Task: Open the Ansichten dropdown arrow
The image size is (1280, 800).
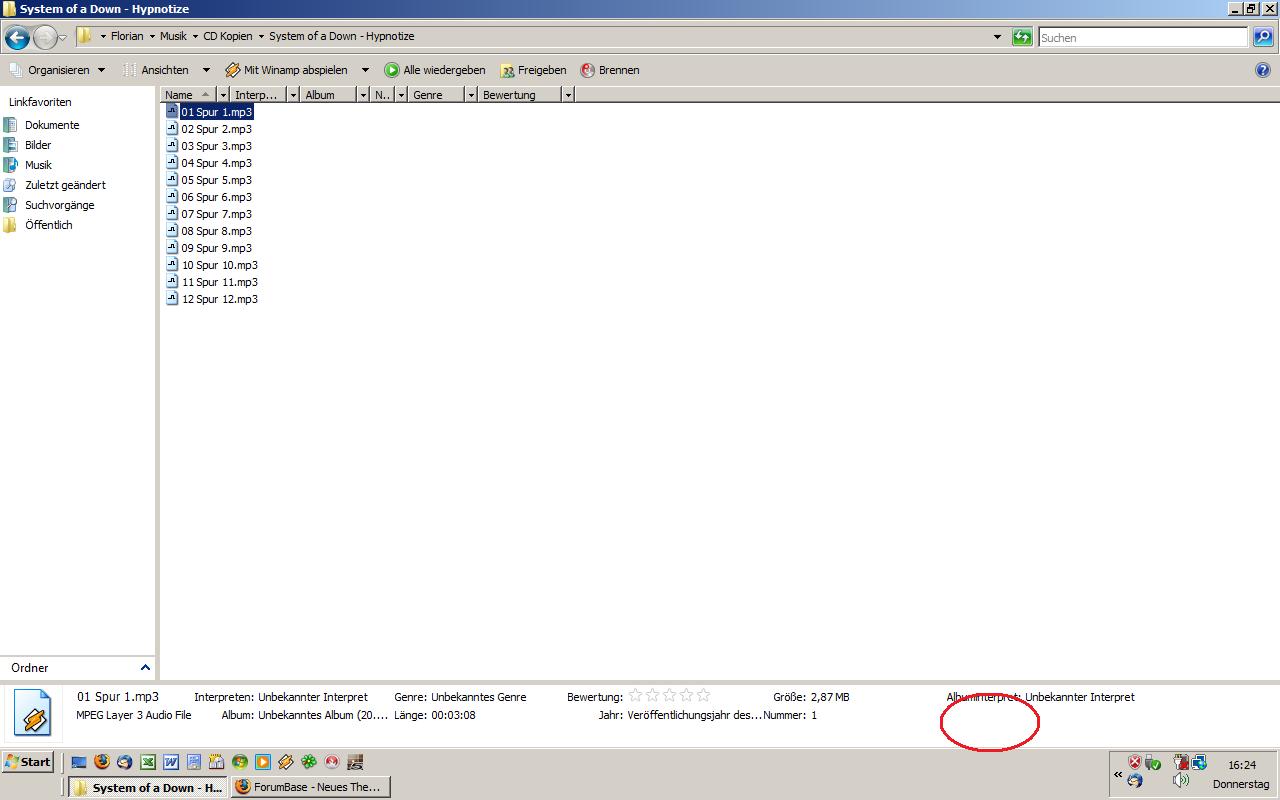Action: pos(206,70)
